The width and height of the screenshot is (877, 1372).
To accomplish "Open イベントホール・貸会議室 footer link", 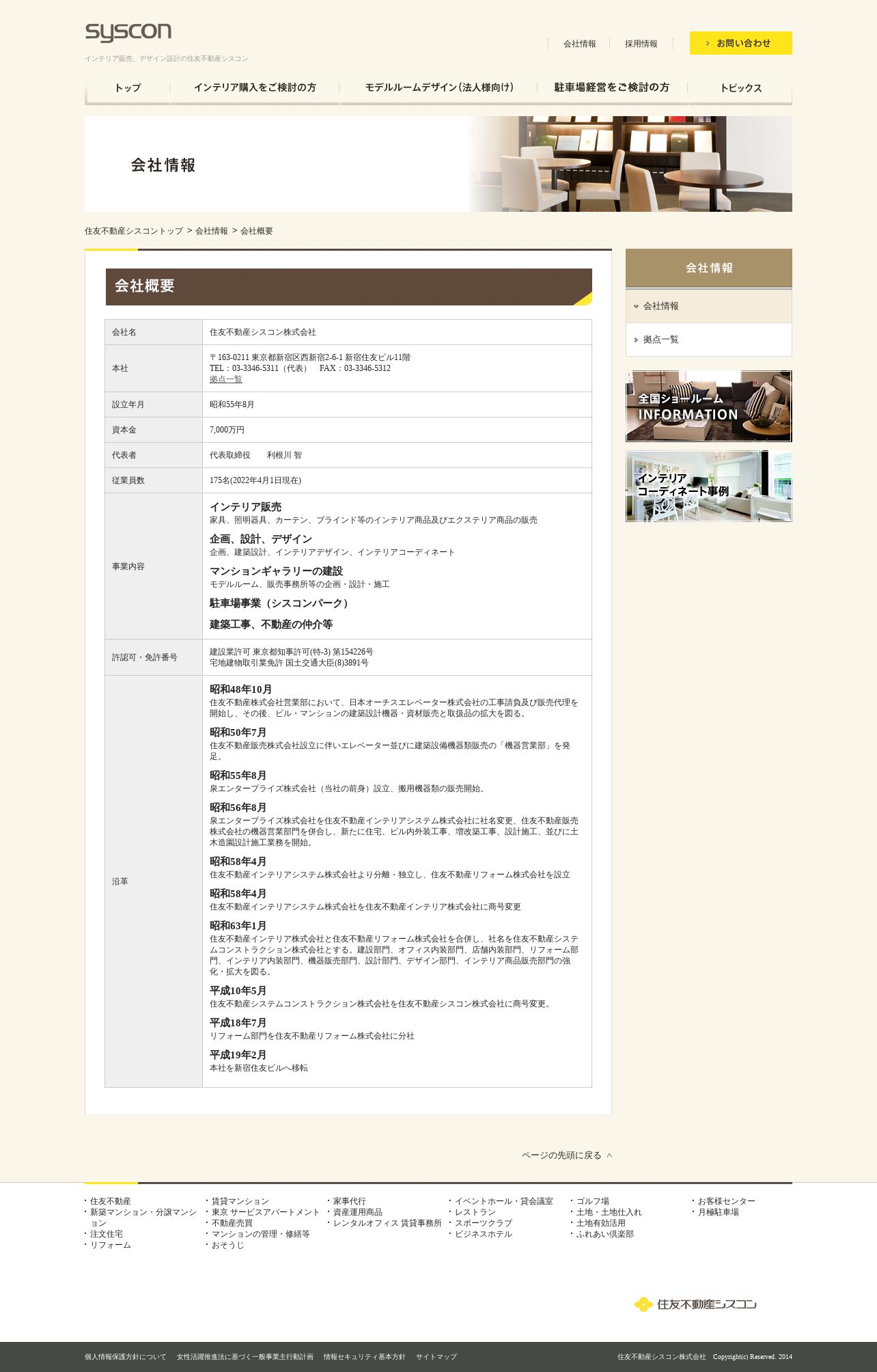I will coord(504,1201).
